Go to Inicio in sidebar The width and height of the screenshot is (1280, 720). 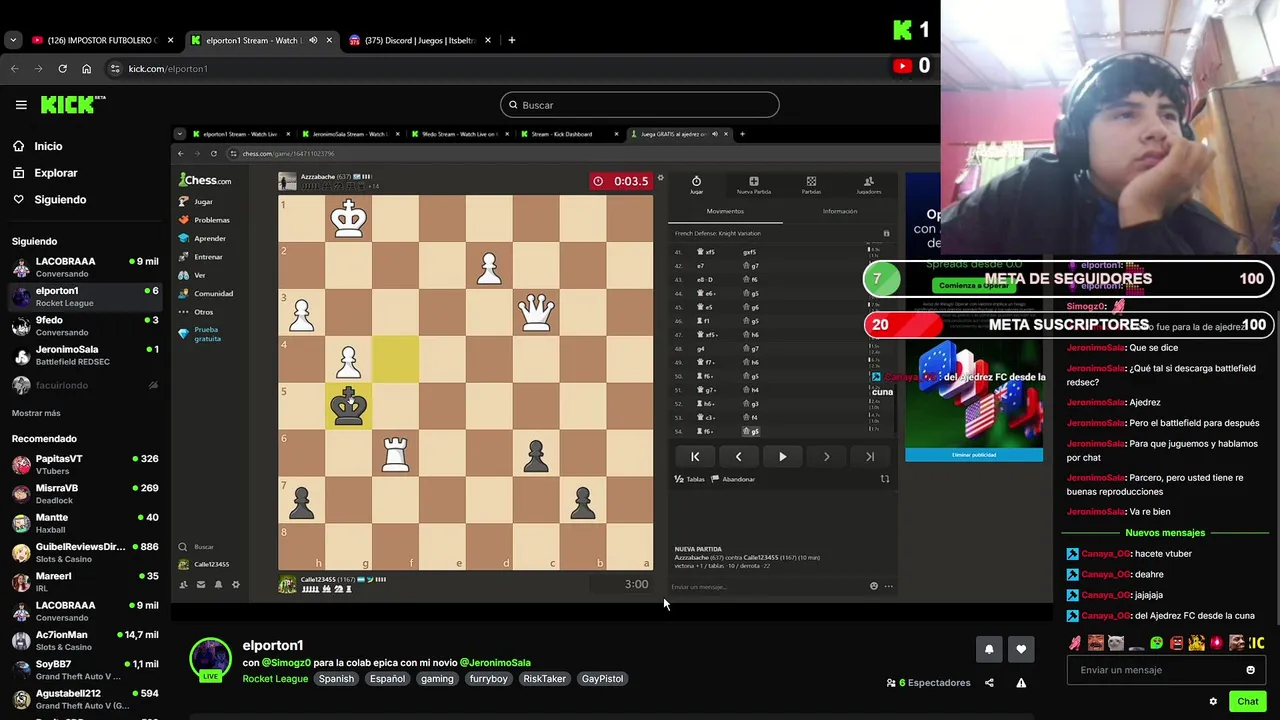(48, 146)
